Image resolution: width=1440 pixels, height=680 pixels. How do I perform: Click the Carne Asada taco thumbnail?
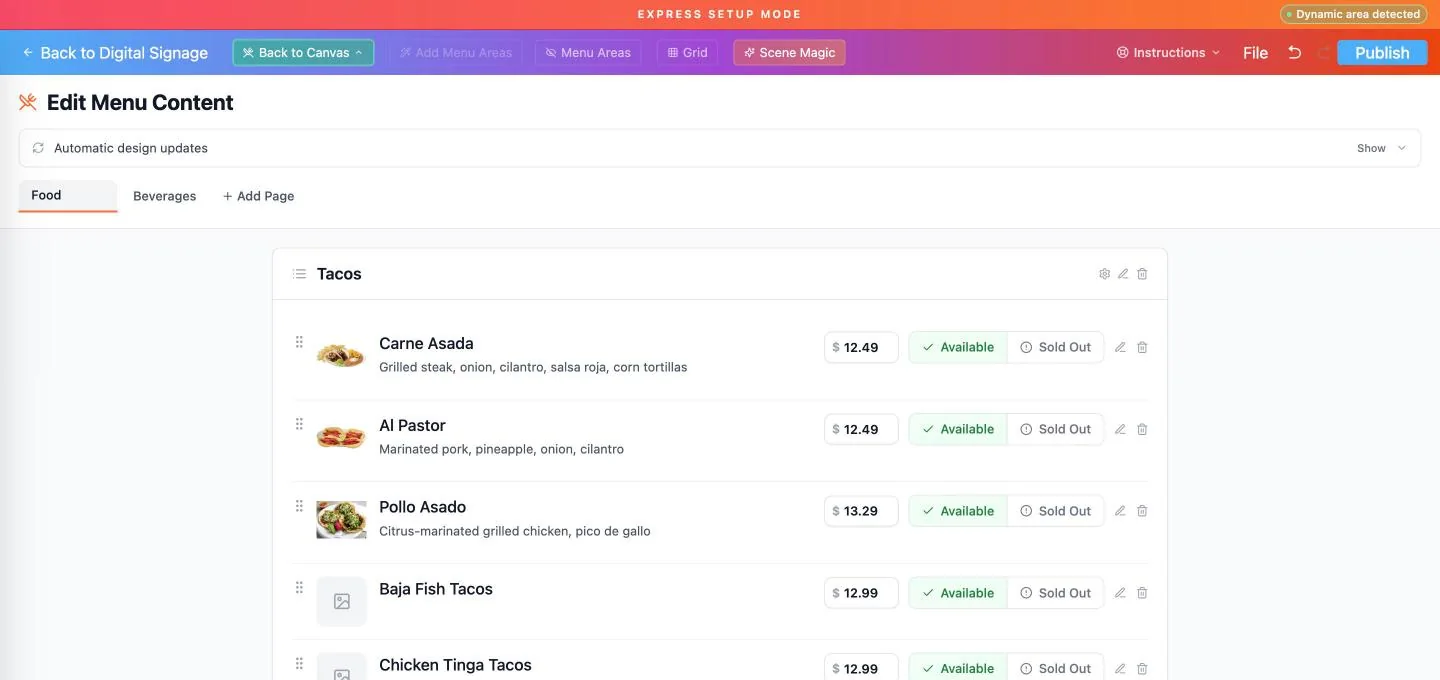click(x=341, y=354)
